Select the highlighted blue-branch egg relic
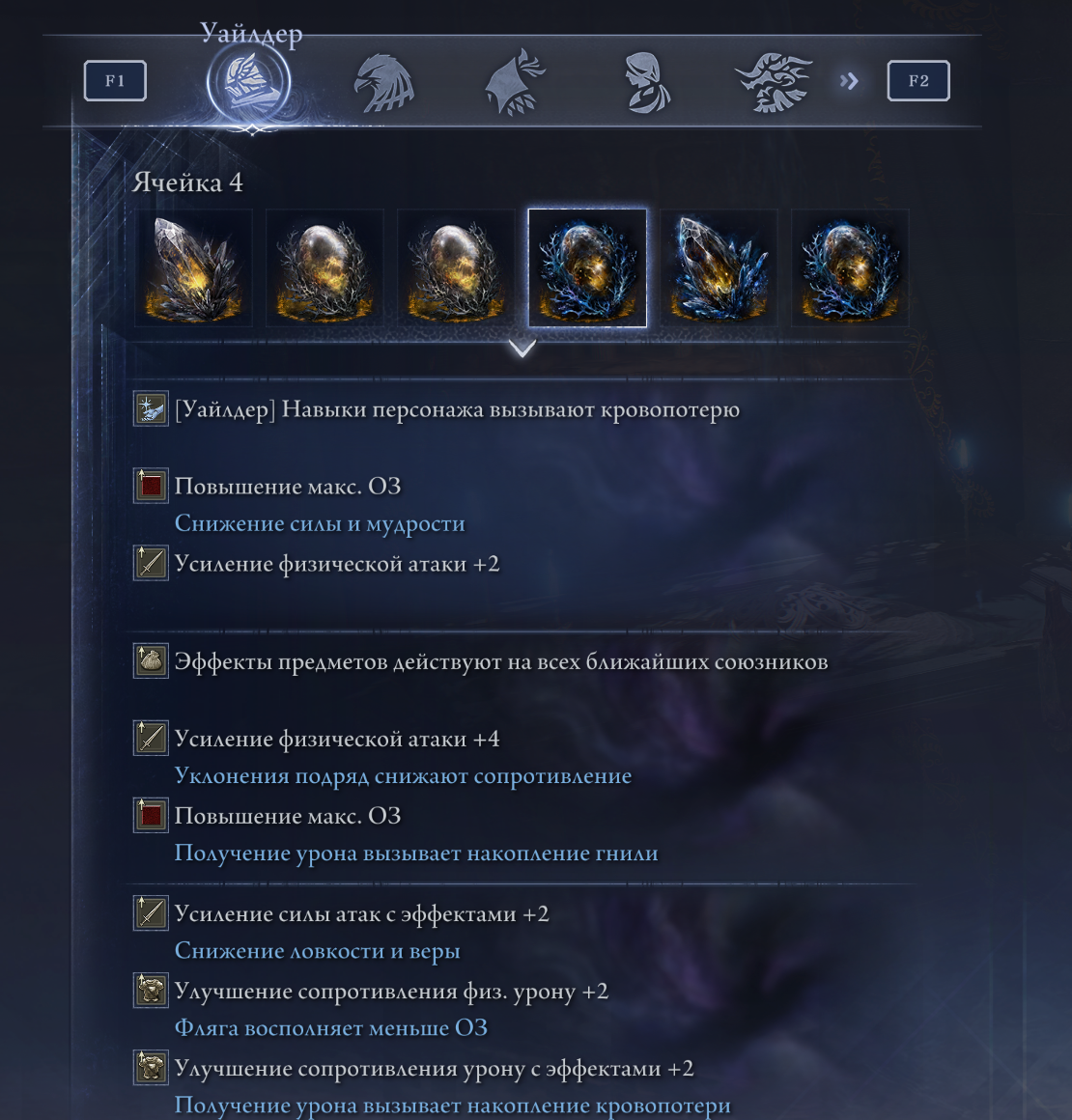 click(587, 267)
